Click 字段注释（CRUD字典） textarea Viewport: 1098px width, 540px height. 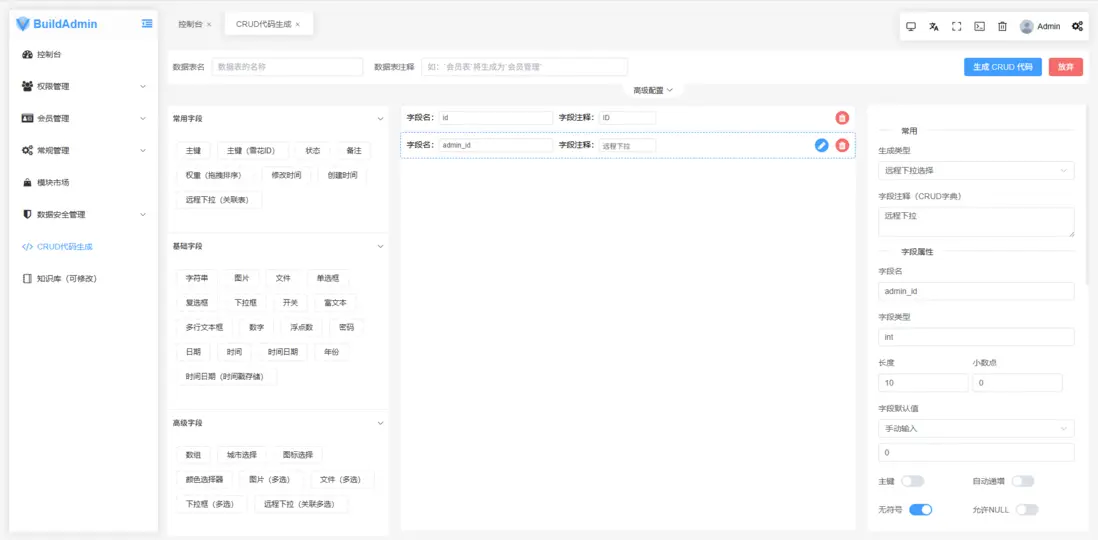click(x=976, y=222)
